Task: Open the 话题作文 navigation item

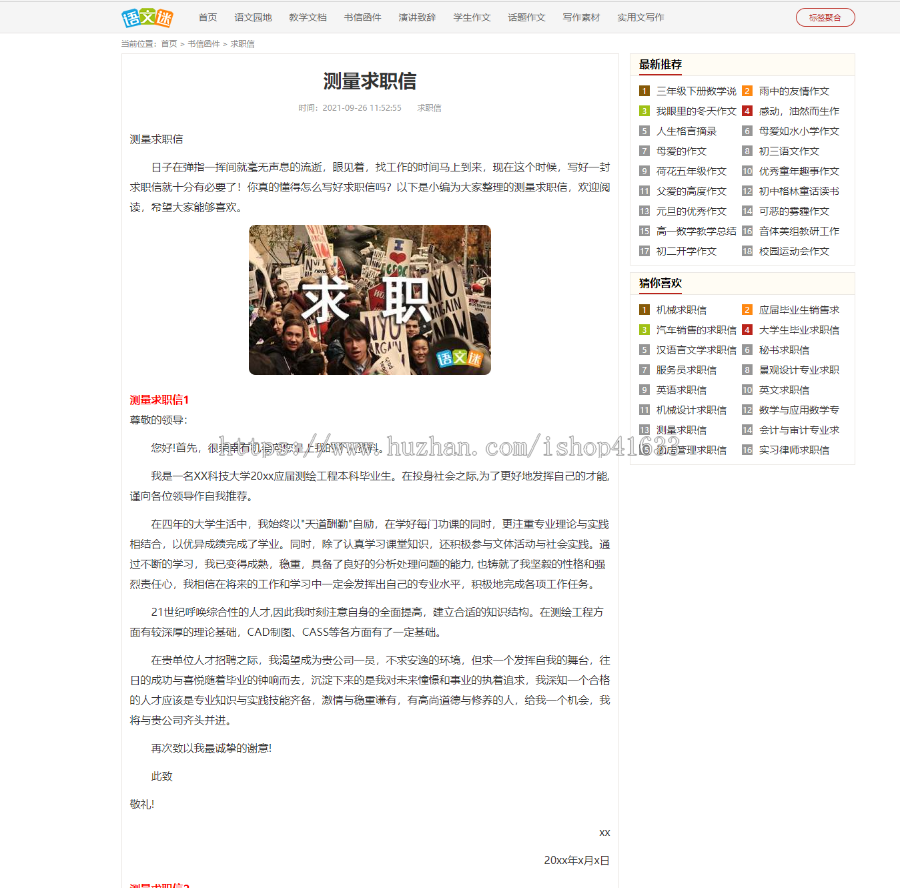Action: pos(526,18)
